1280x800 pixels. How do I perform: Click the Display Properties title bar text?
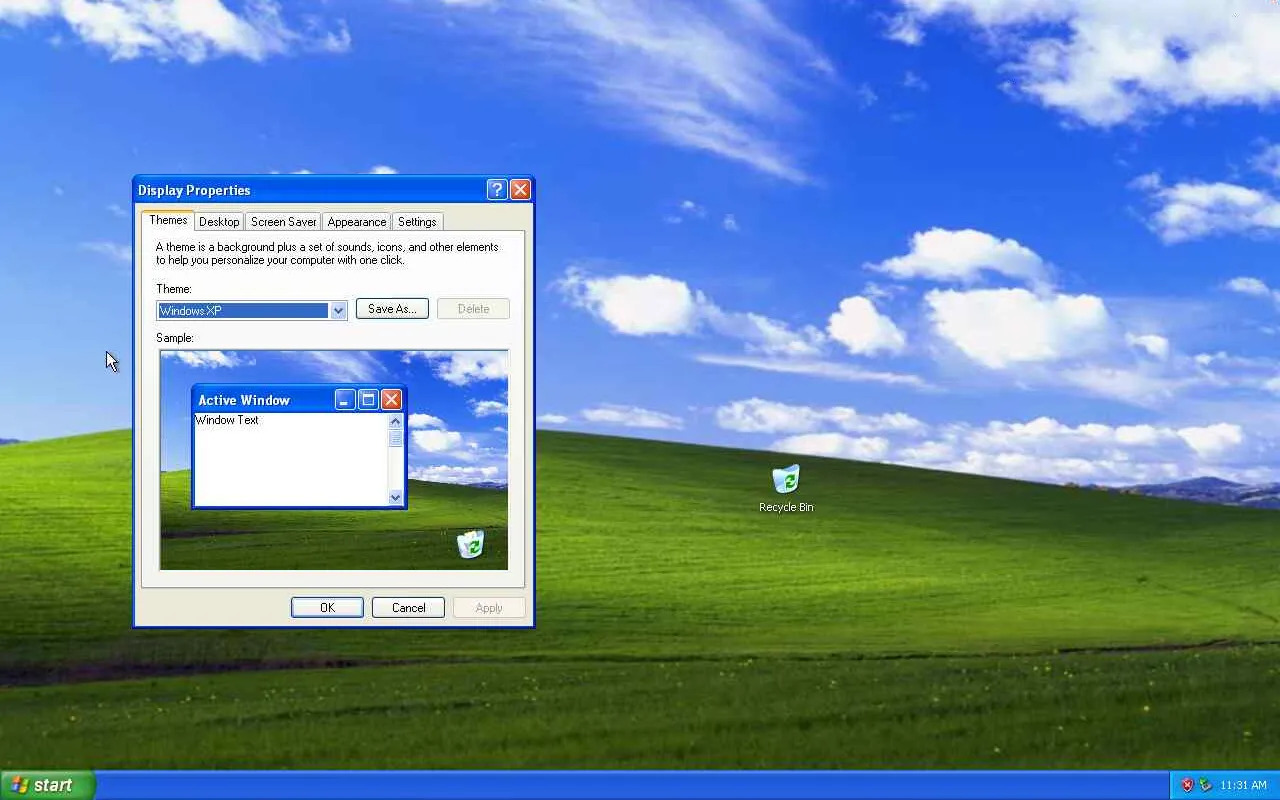coord(194,190)
